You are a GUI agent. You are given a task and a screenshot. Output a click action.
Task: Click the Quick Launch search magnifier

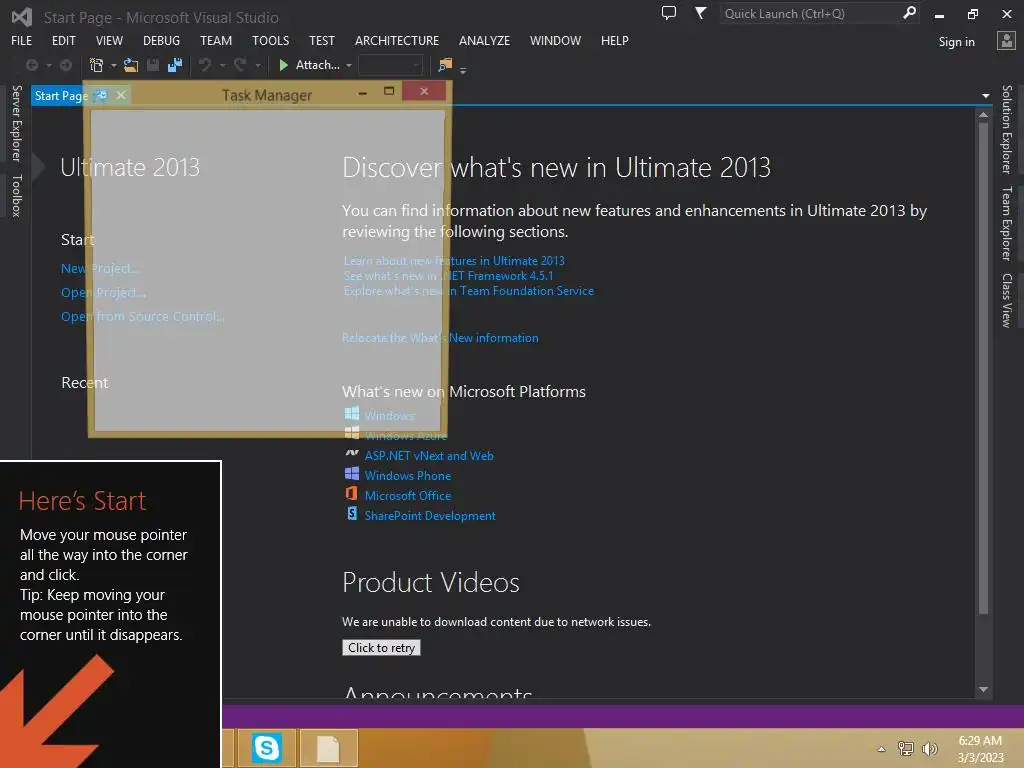pyautogui.click(x=908, y=13)
